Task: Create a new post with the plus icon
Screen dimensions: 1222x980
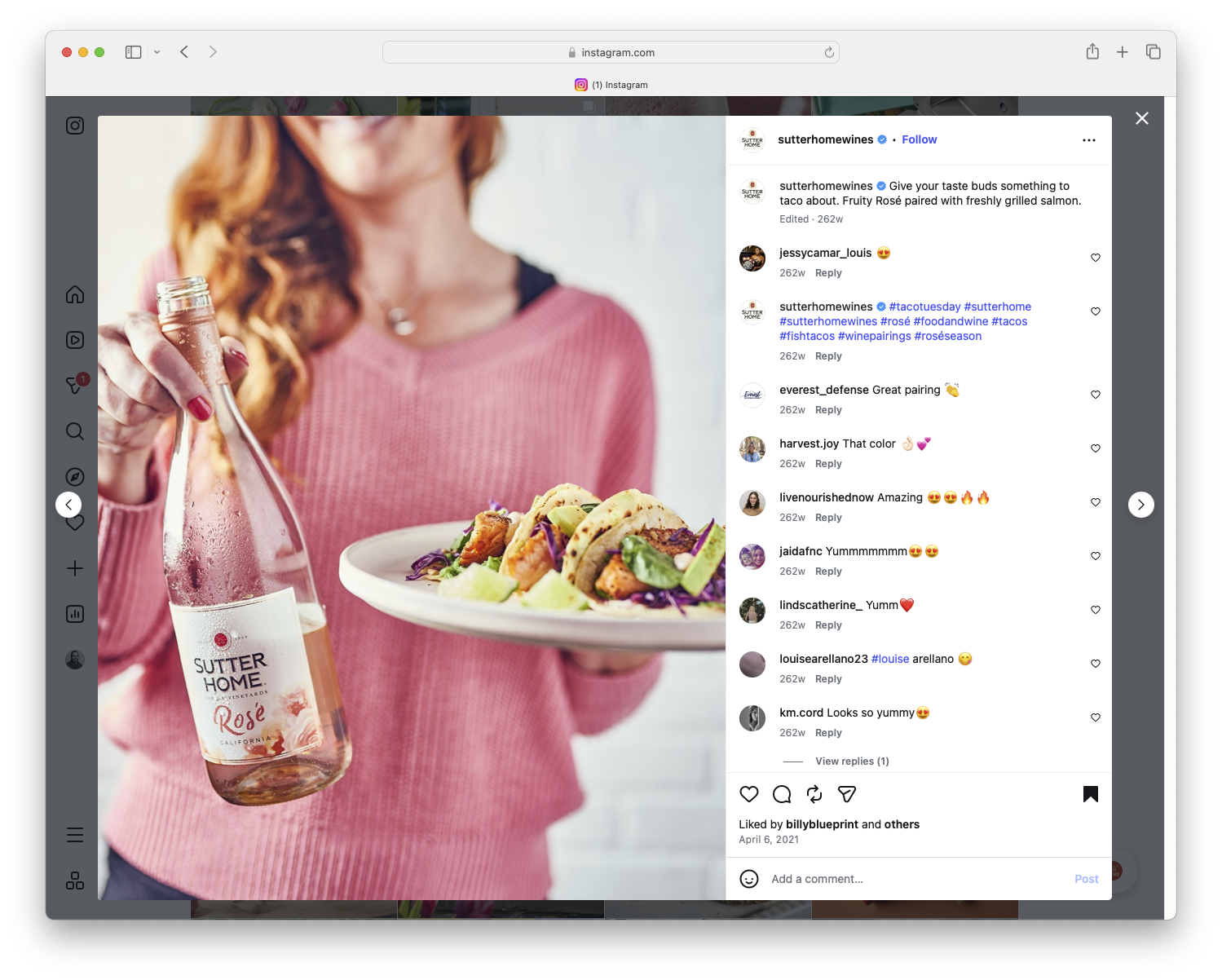Action: (75, 568)
